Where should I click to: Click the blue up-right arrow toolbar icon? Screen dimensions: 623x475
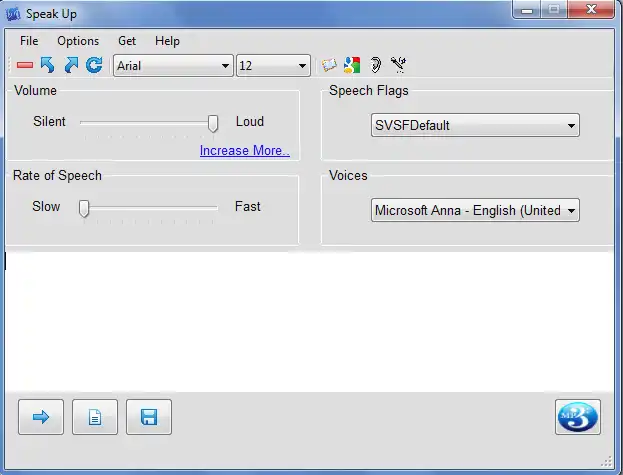[71, 65]
